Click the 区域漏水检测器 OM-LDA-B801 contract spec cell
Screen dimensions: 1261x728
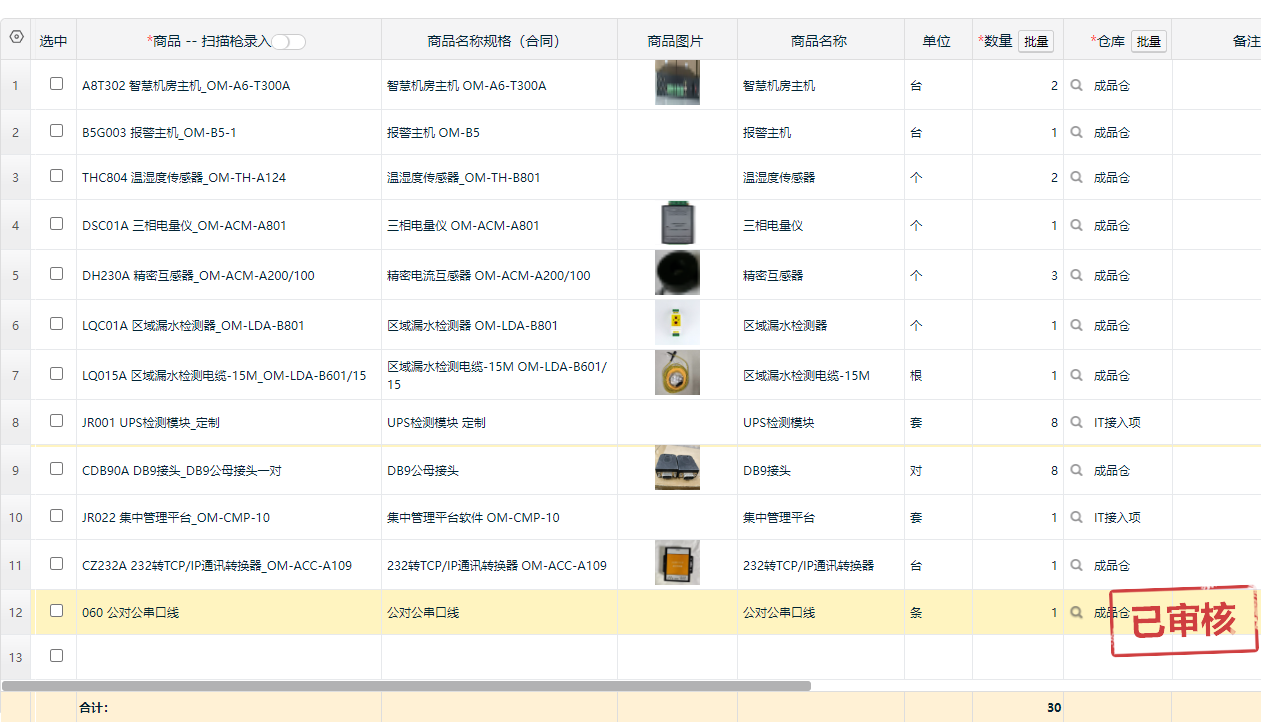pyautogui.click(x=499, y=326)
